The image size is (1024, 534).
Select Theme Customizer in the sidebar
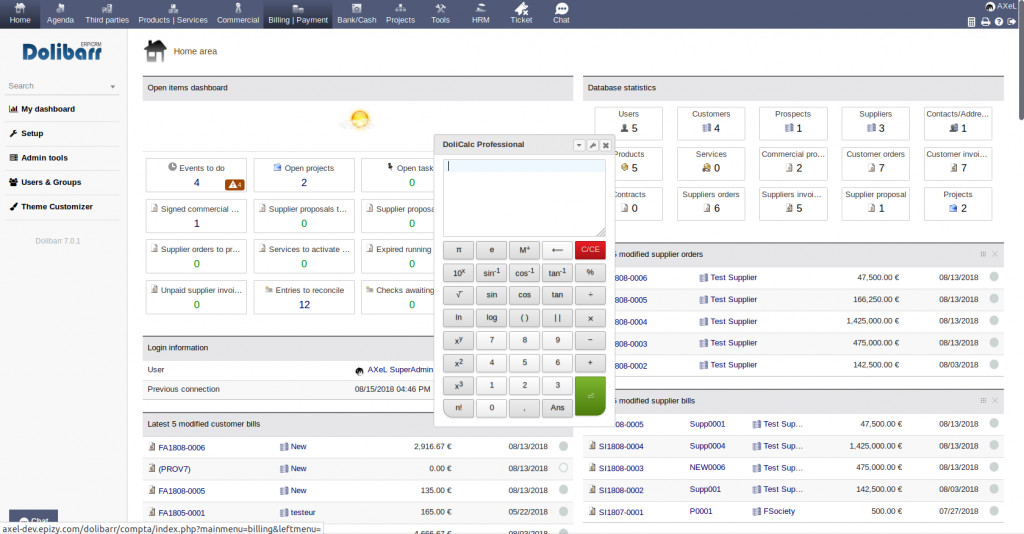click(x=57, y=207)
